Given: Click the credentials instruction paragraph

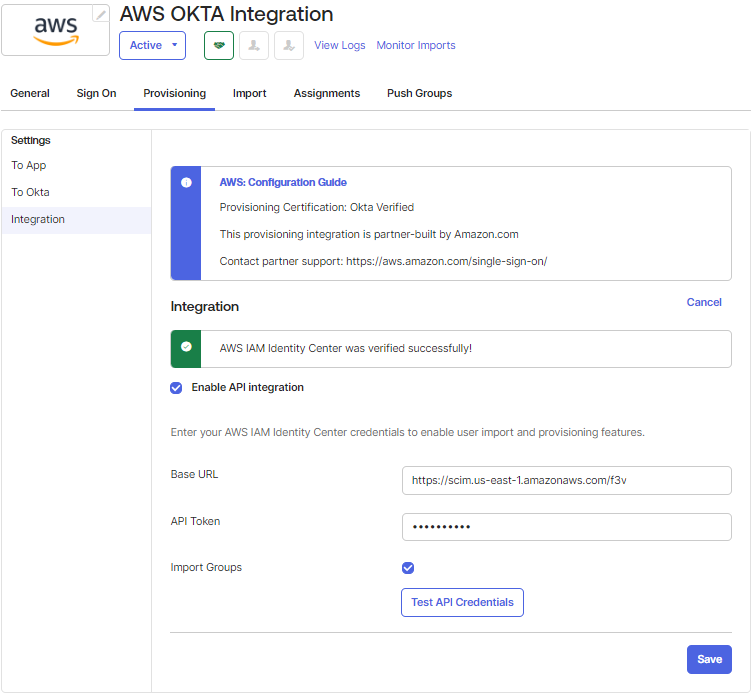Looking at the screenshot, I should 408,432.
